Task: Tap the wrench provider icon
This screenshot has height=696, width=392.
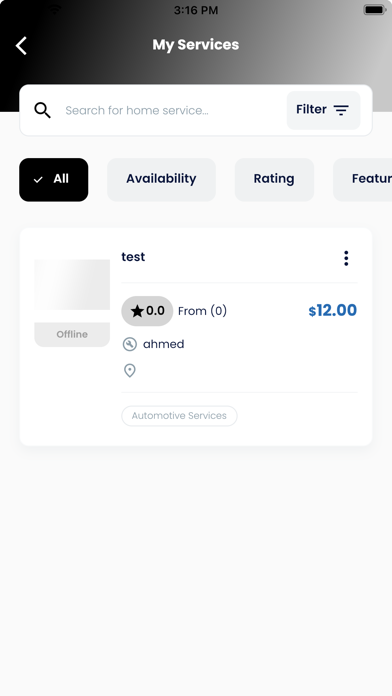Action: (130, 344)
